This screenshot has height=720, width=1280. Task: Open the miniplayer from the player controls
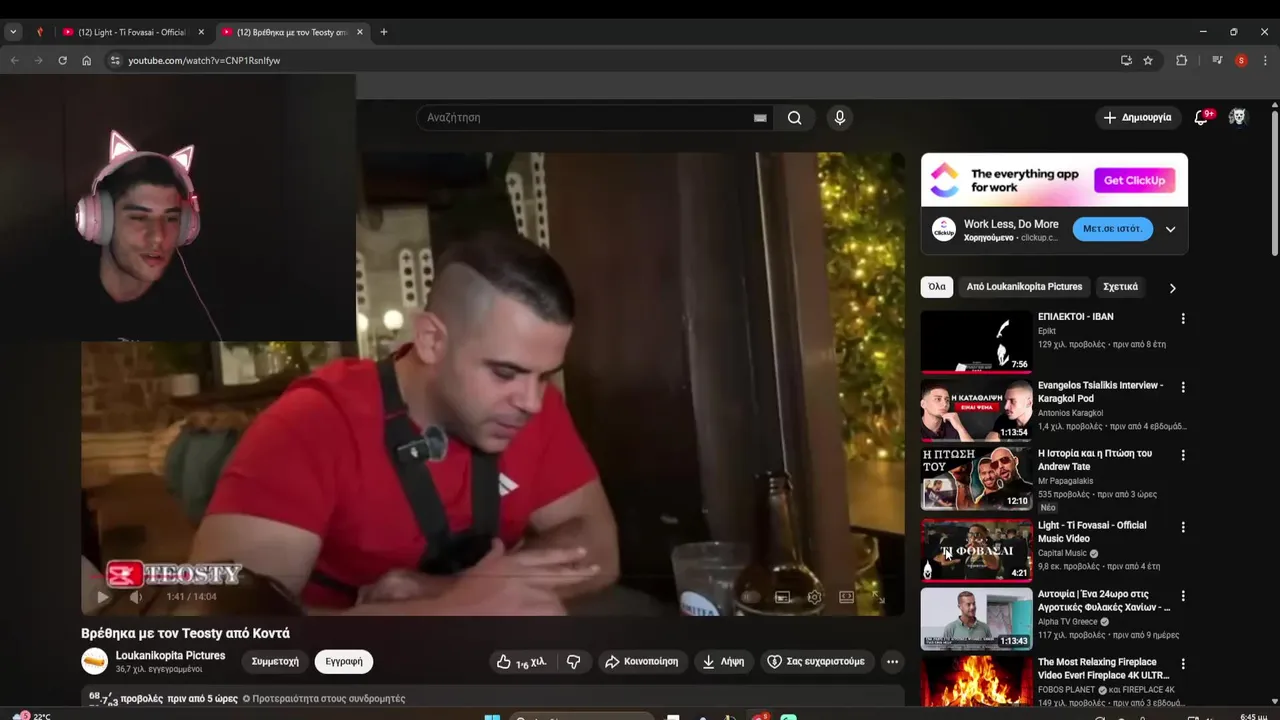(782, 597)
